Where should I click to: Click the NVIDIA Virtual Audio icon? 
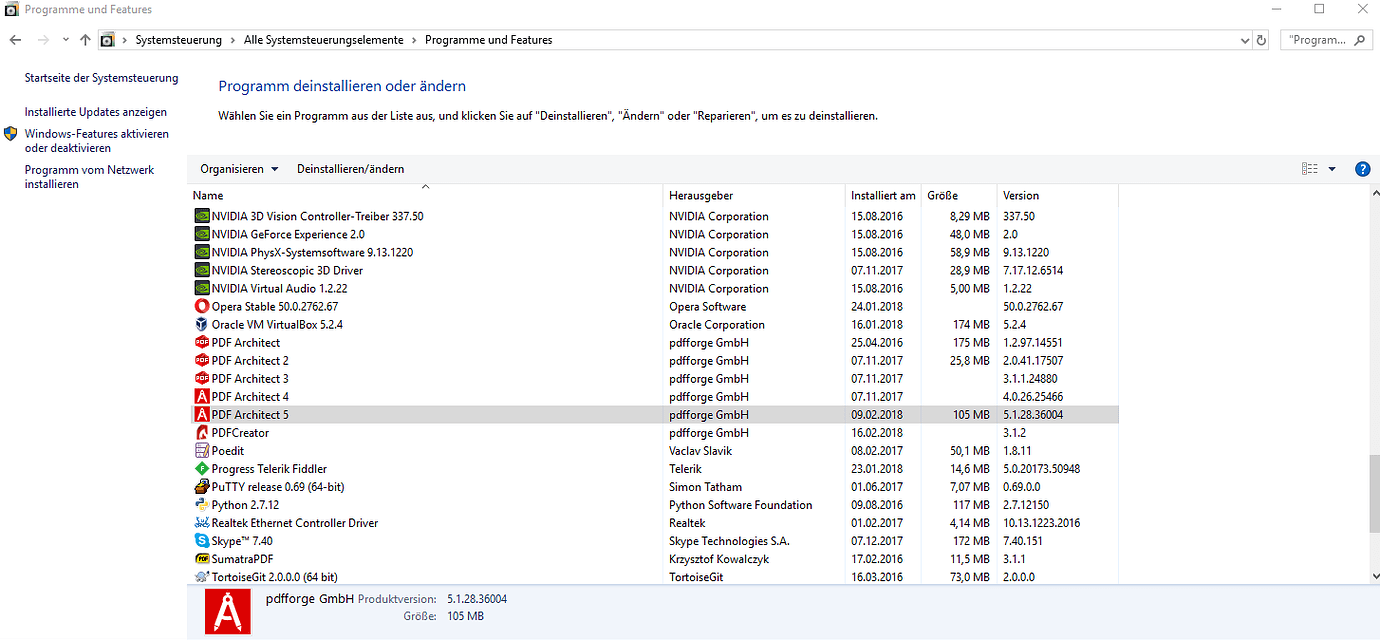pos(202,288)
